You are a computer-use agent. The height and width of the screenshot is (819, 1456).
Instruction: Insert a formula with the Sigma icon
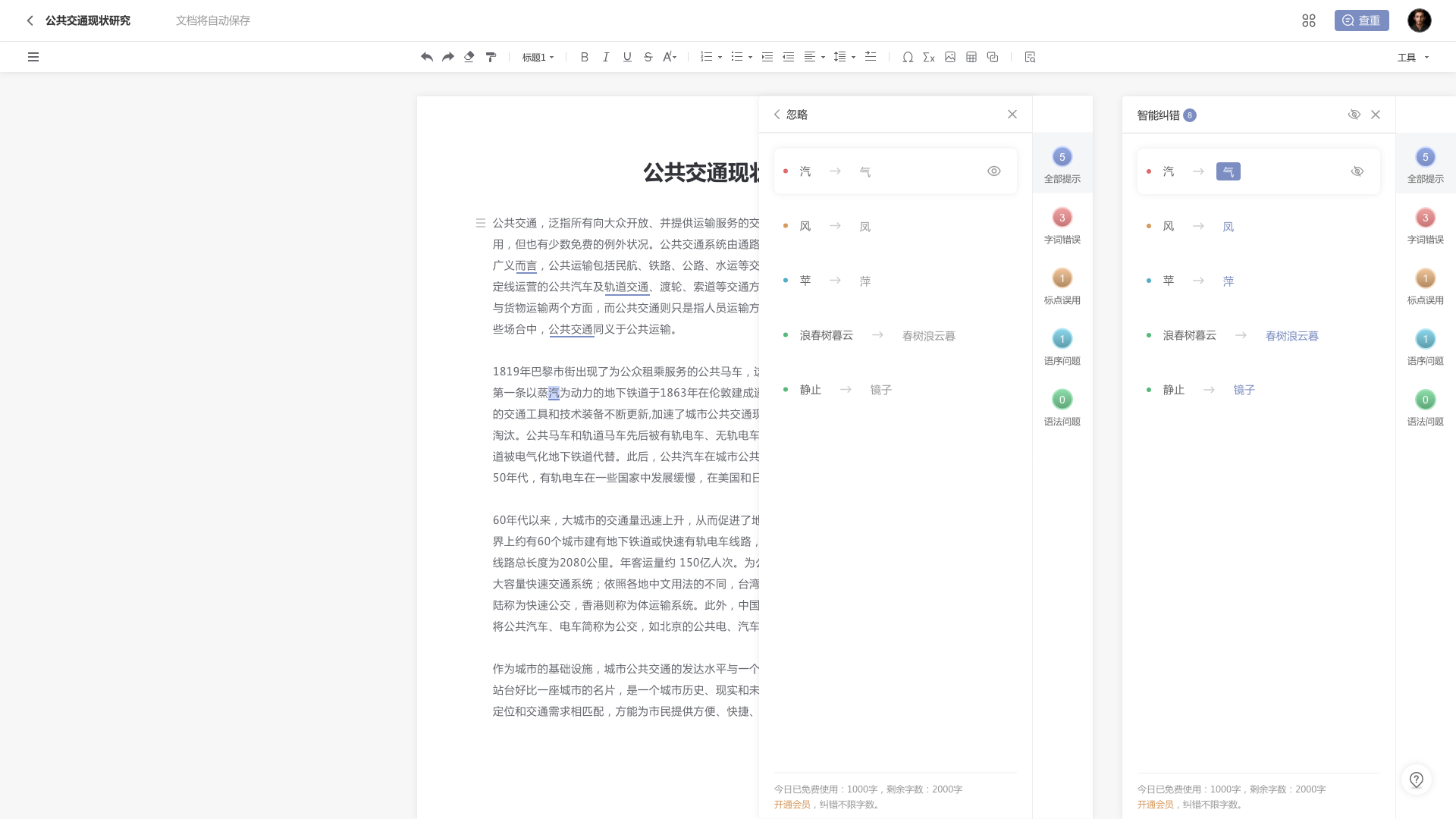[x=929, y=57]
